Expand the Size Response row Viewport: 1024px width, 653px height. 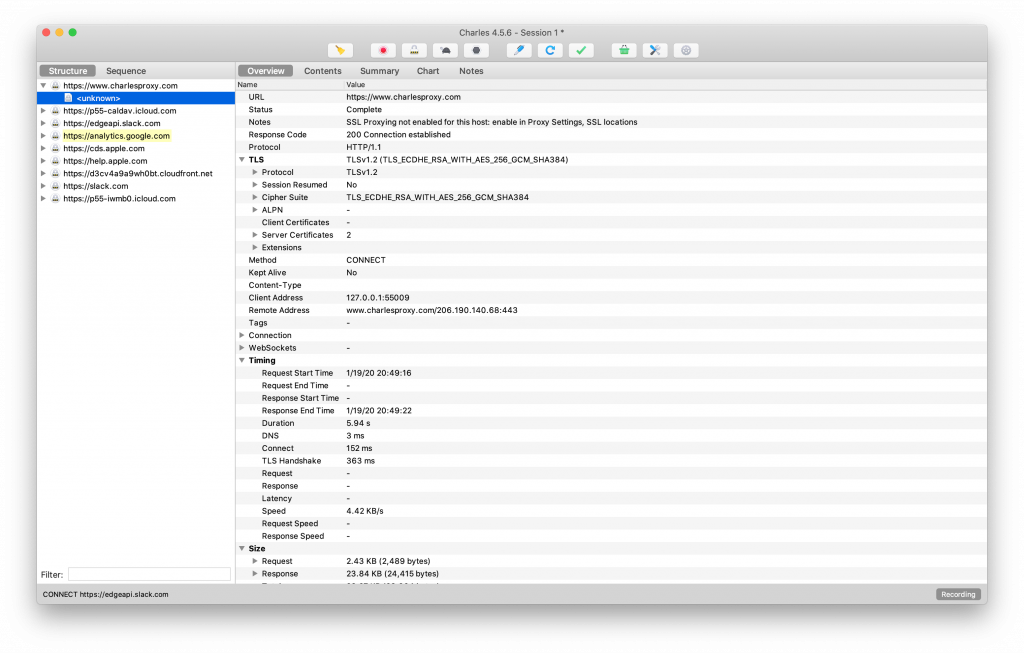[x=255, y=574]
